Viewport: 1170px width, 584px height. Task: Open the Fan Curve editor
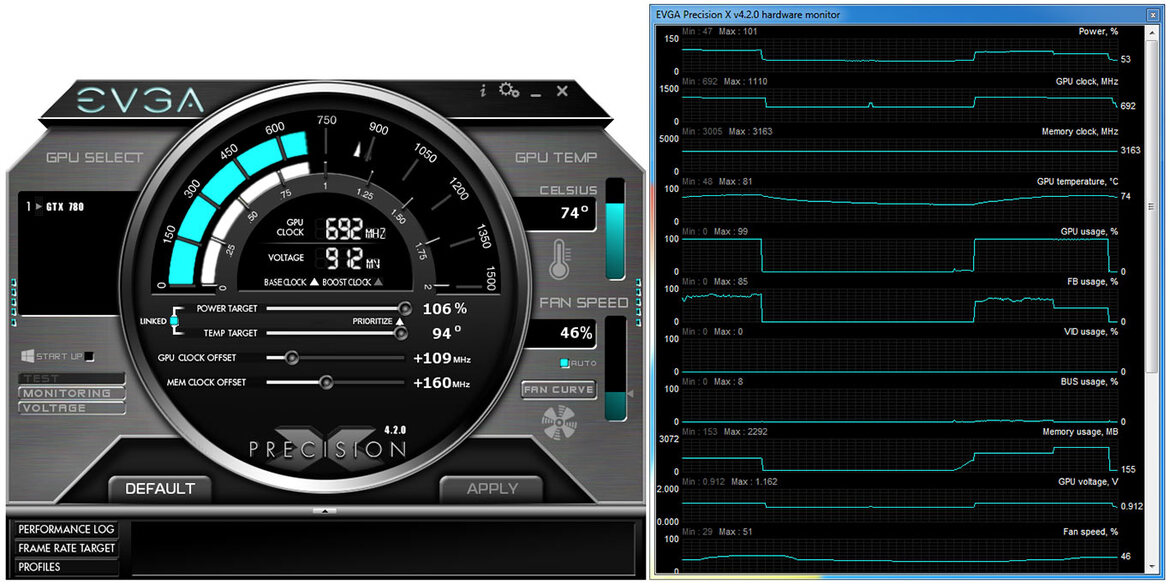click(559, 389)
